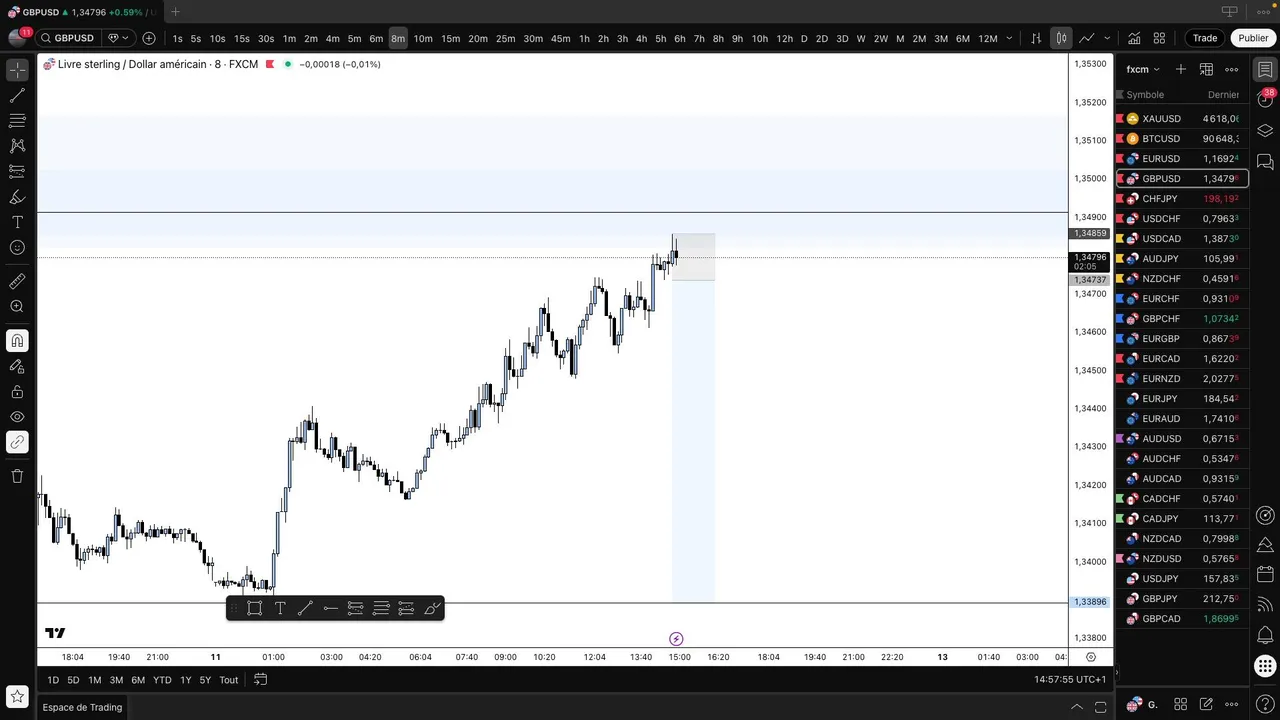Open the emoji icons tool
Viewport: 1280px width, 720px height.
pos(17,247)
